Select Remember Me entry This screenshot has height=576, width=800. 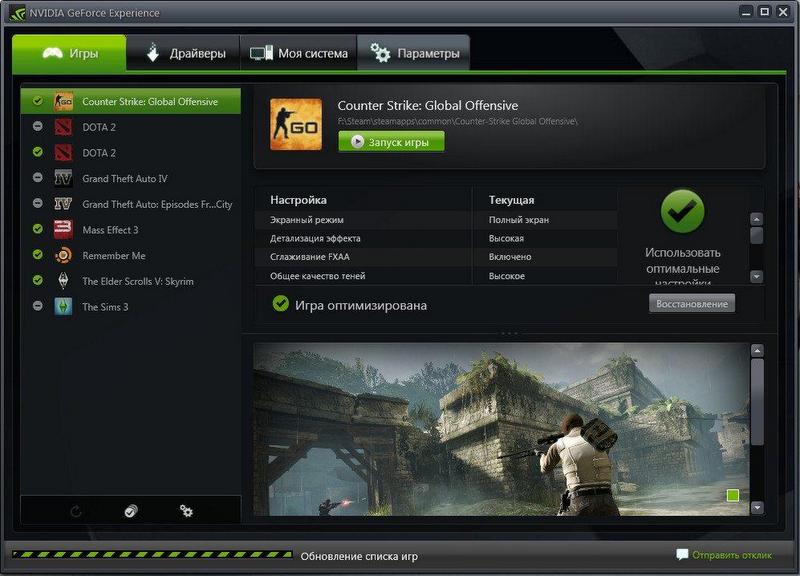(x=131, y=255)
